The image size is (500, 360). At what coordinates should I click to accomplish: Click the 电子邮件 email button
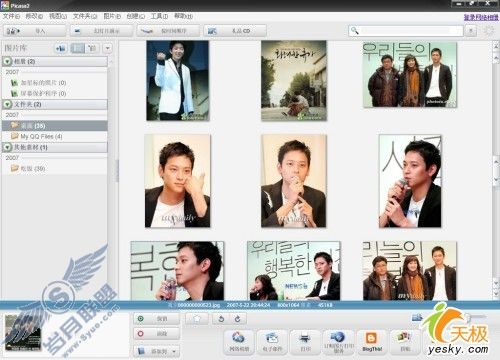[272, 342]
